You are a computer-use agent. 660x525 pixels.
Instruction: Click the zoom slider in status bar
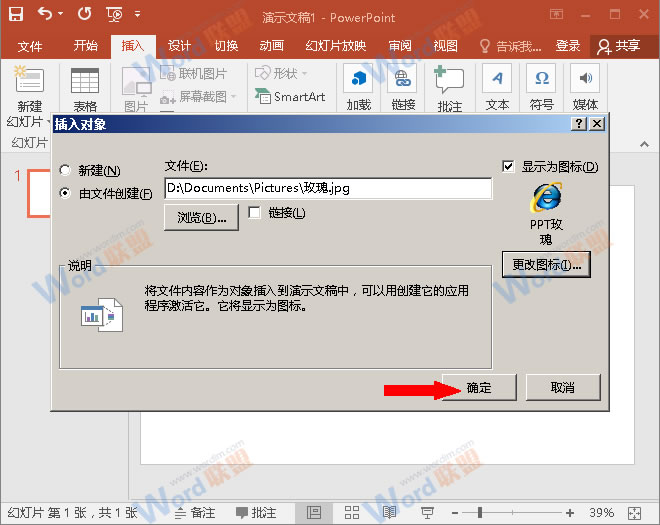(480, 513)
